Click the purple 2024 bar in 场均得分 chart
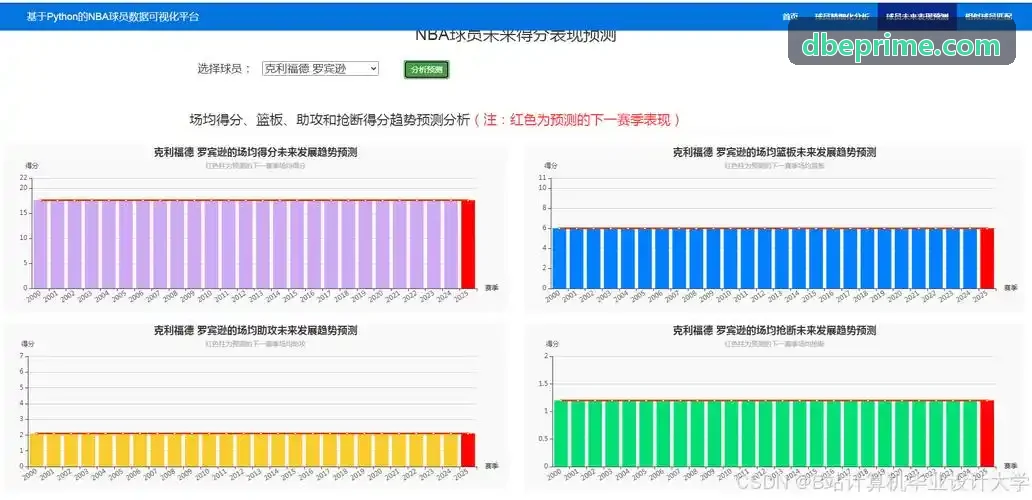The height and width of the screenshot is (500, 1032). (451, 244)
